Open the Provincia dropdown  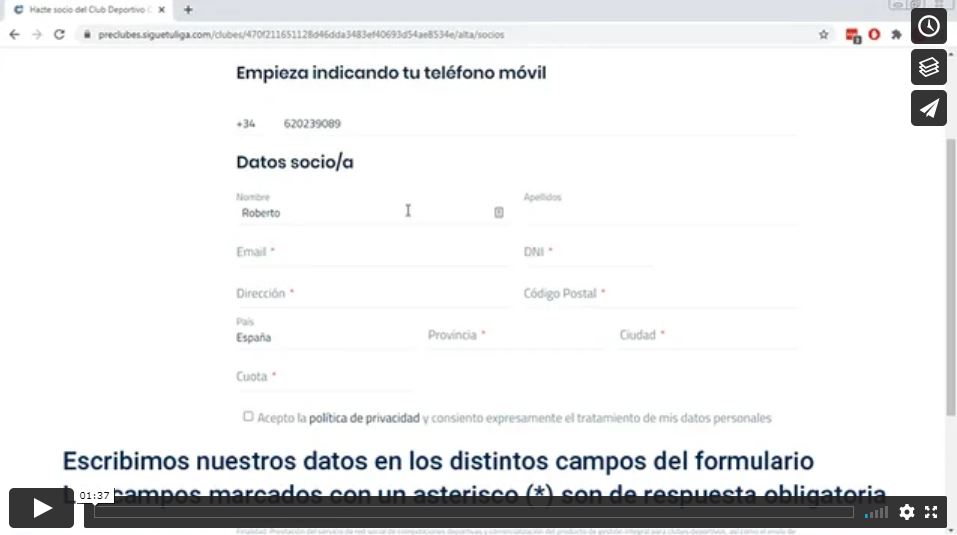[516, 336]
